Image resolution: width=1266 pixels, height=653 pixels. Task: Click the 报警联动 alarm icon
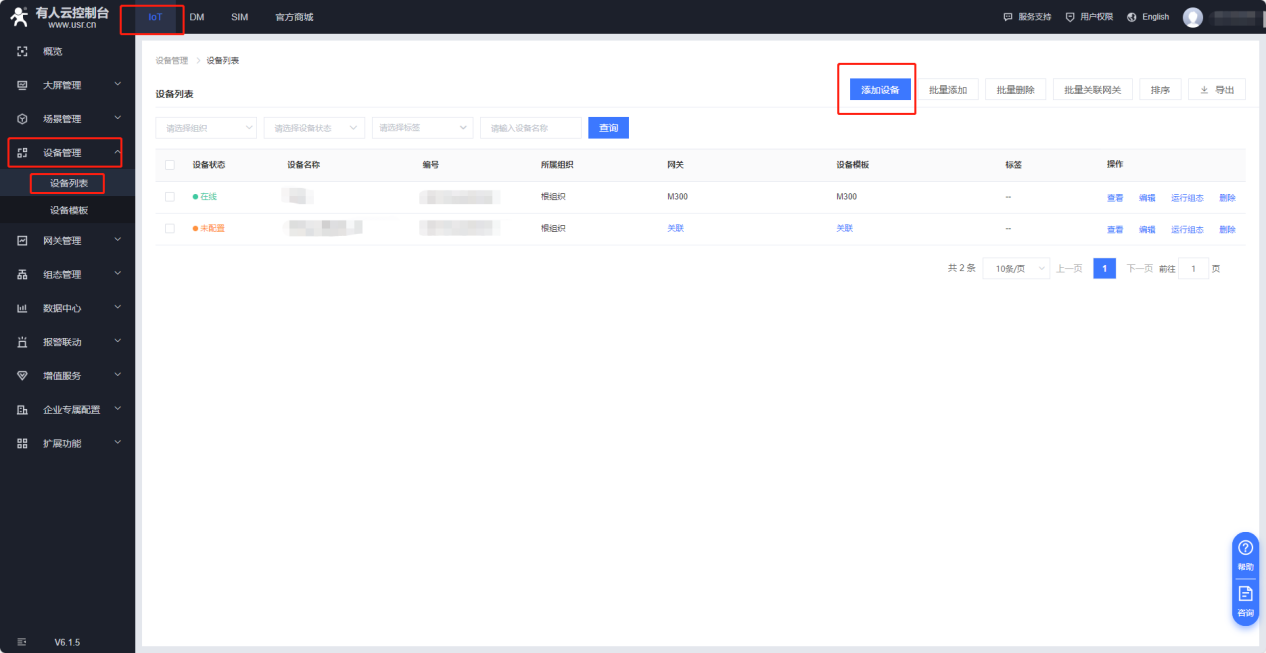point(22,342)
